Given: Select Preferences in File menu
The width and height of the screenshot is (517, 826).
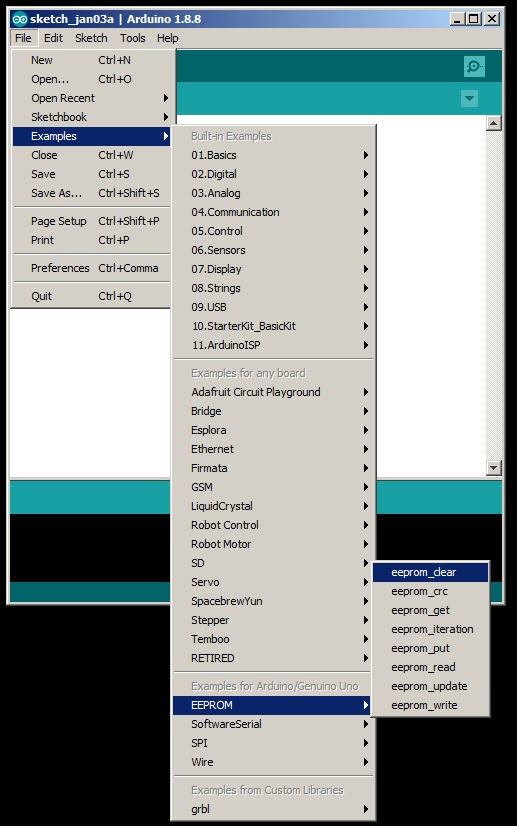Looking at the screenshot, I should 92,268.
